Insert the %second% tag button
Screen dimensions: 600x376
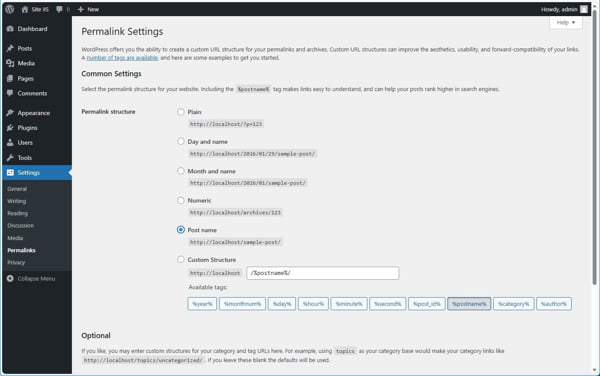pos(388,304)
